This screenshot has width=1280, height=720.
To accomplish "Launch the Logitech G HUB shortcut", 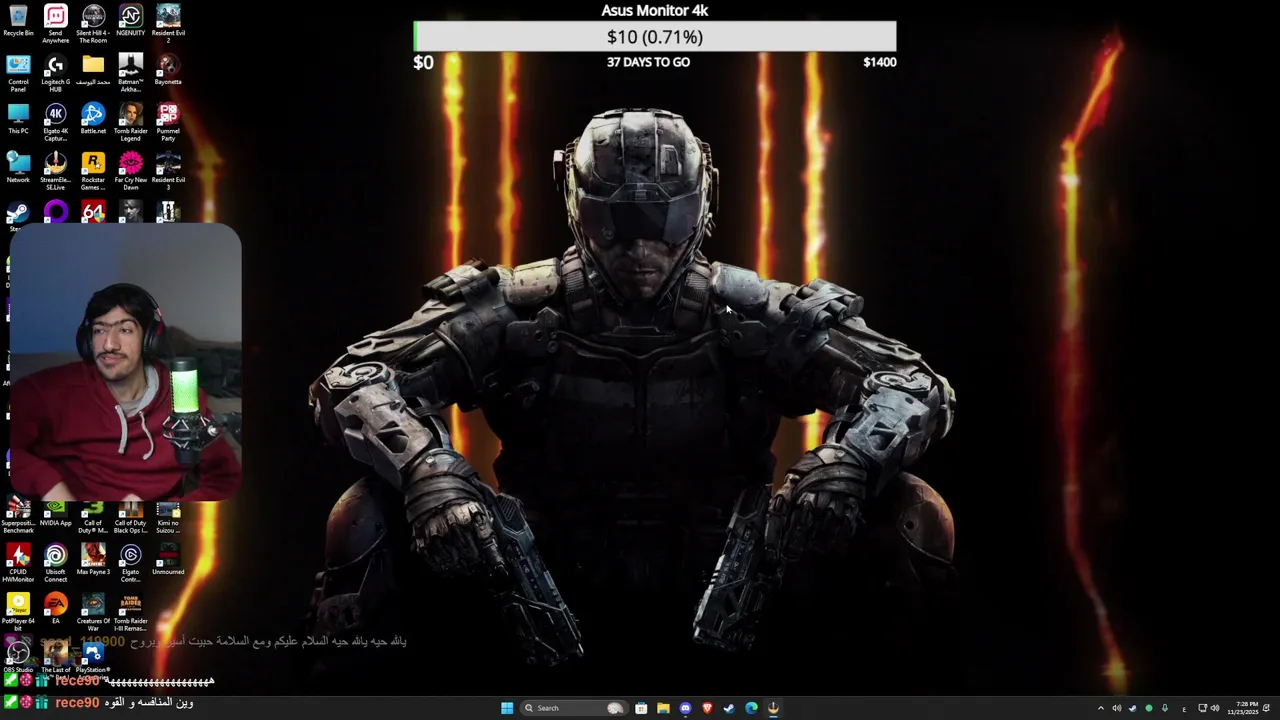I will (56, 73).
